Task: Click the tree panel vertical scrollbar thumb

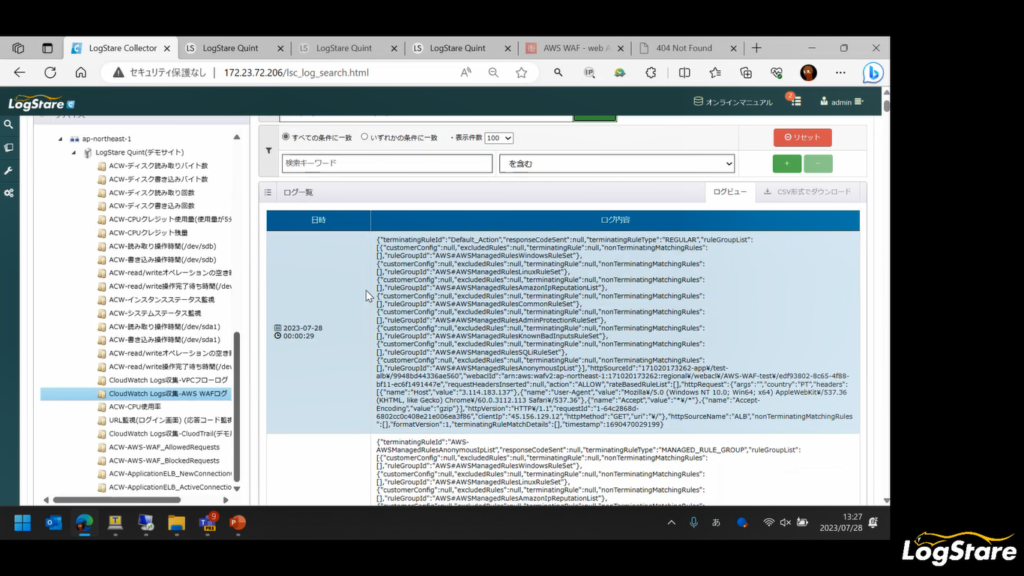Action: 236,406
